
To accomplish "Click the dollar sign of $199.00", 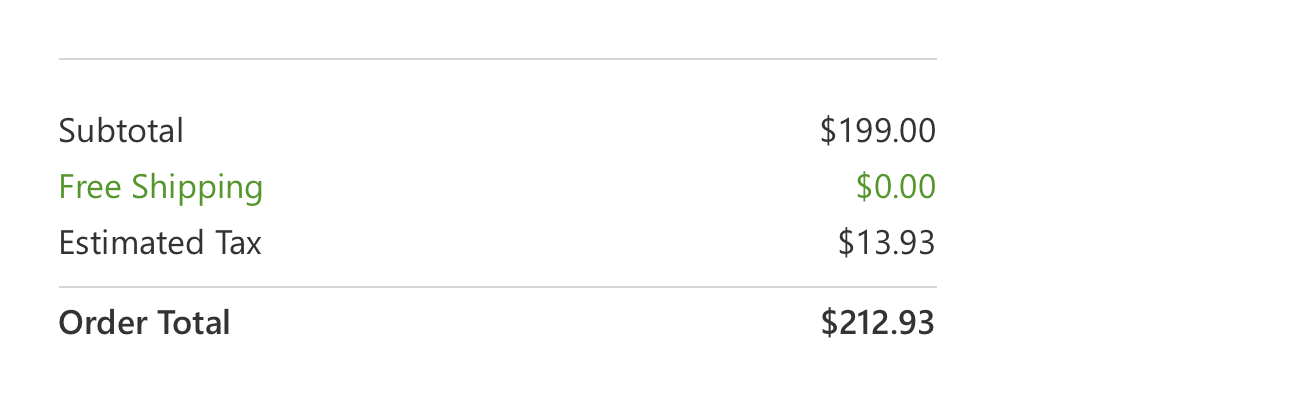I will click(x=828, y=131).
